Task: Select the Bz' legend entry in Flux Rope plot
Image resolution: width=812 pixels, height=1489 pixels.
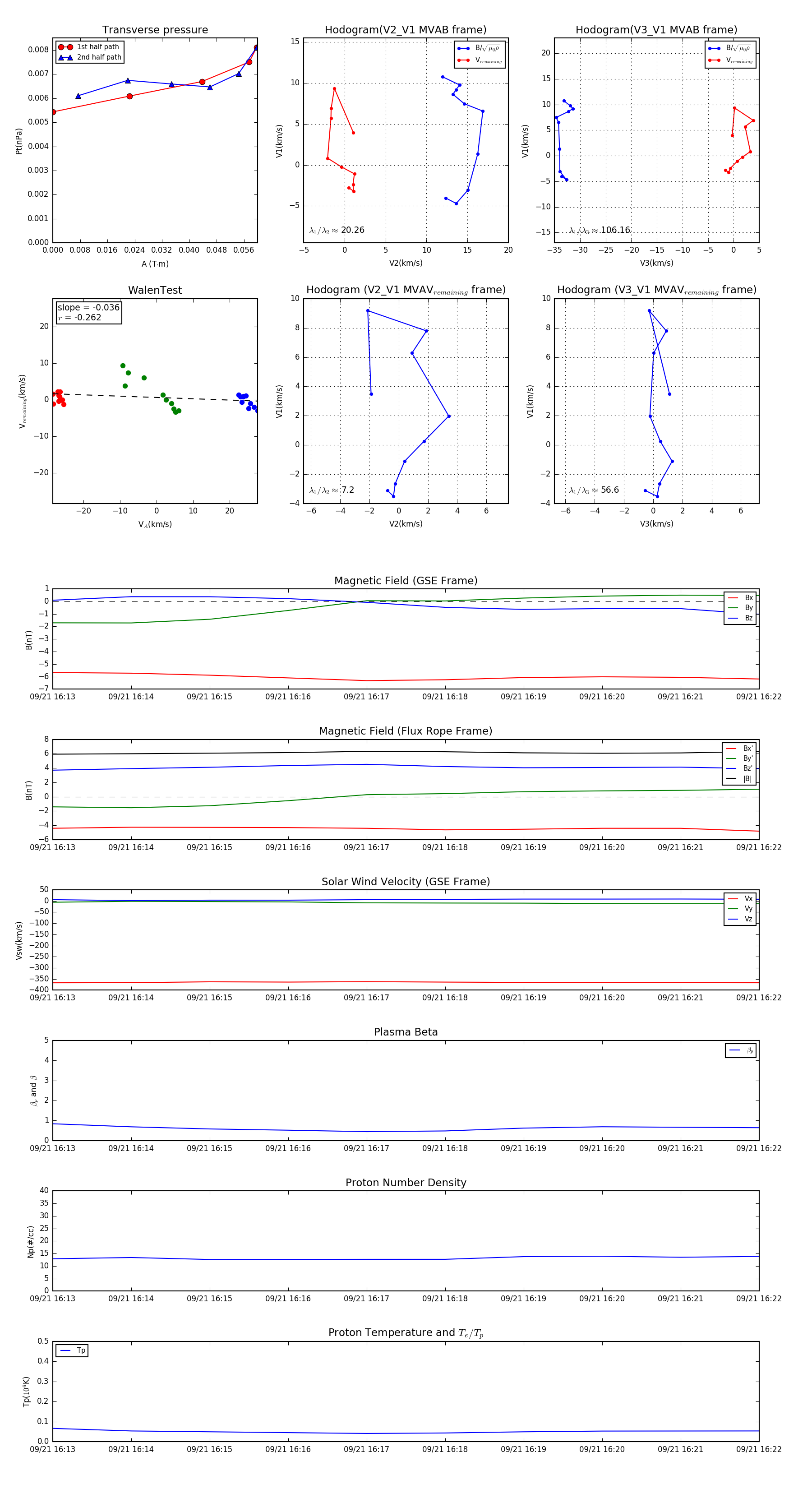Action: (739, 768)
